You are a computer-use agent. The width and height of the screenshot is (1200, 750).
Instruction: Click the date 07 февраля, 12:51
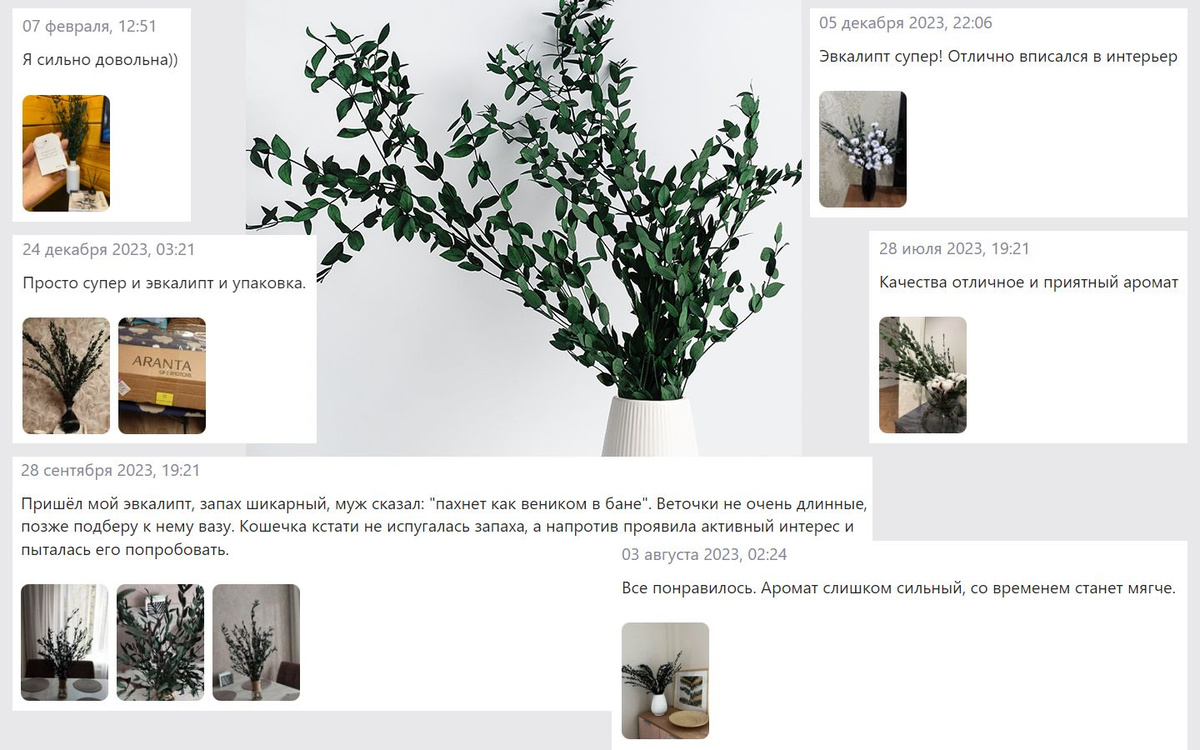tap(90, 26)
